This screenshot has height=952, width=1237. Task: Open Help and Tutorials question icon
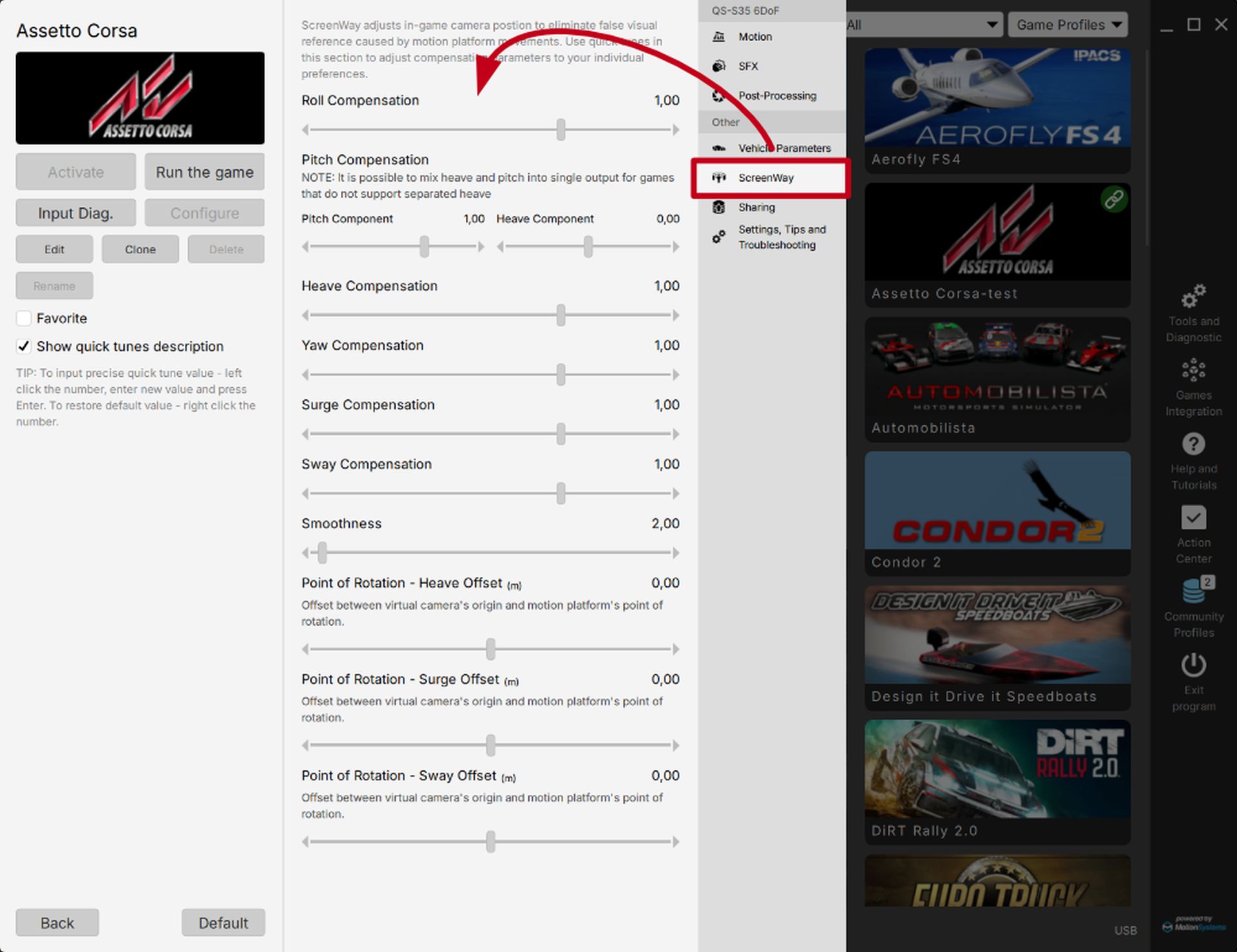point(1193,444)
